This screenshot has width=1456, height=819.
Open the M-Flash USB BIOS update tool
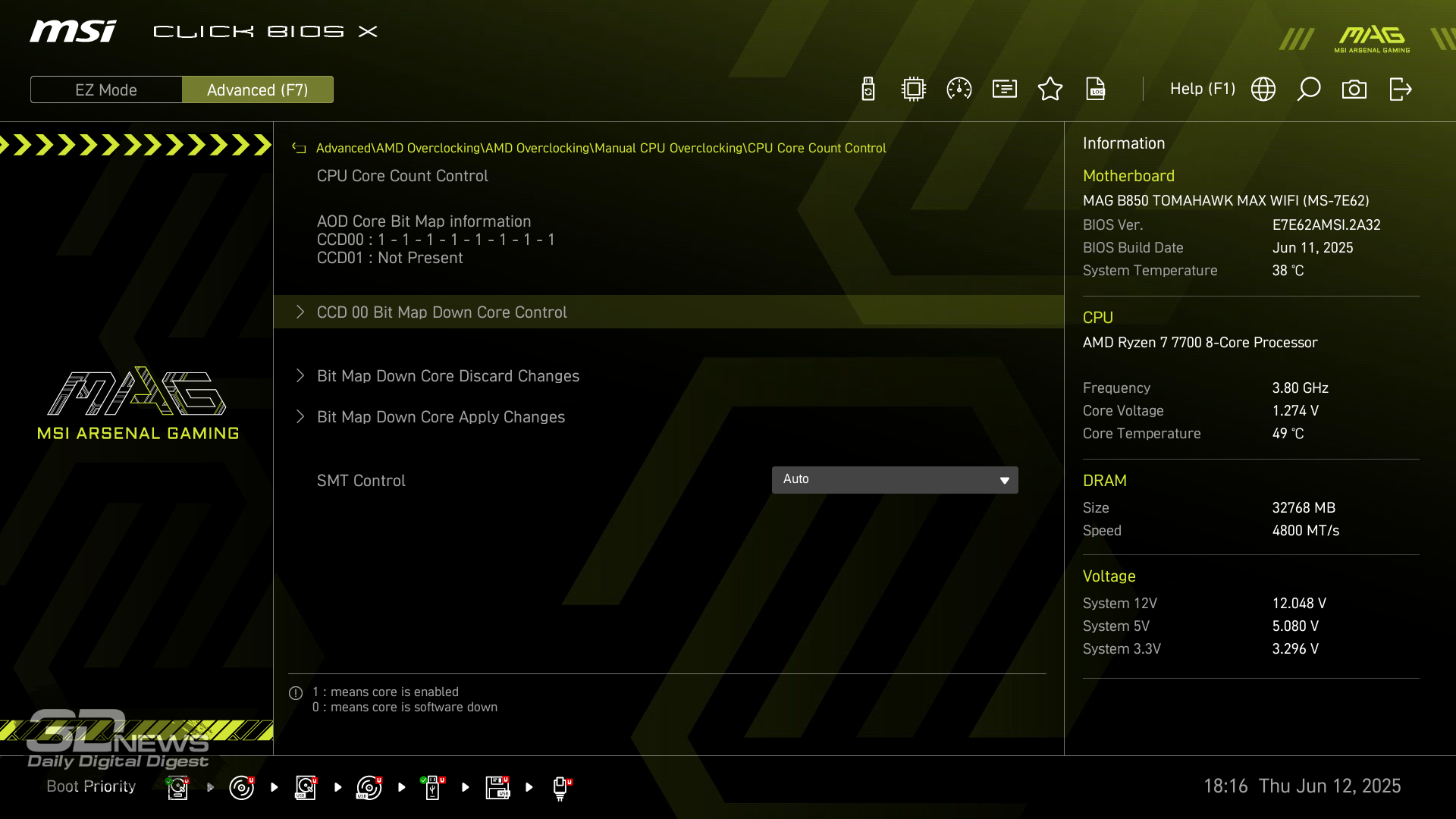[x=868, y=89]
